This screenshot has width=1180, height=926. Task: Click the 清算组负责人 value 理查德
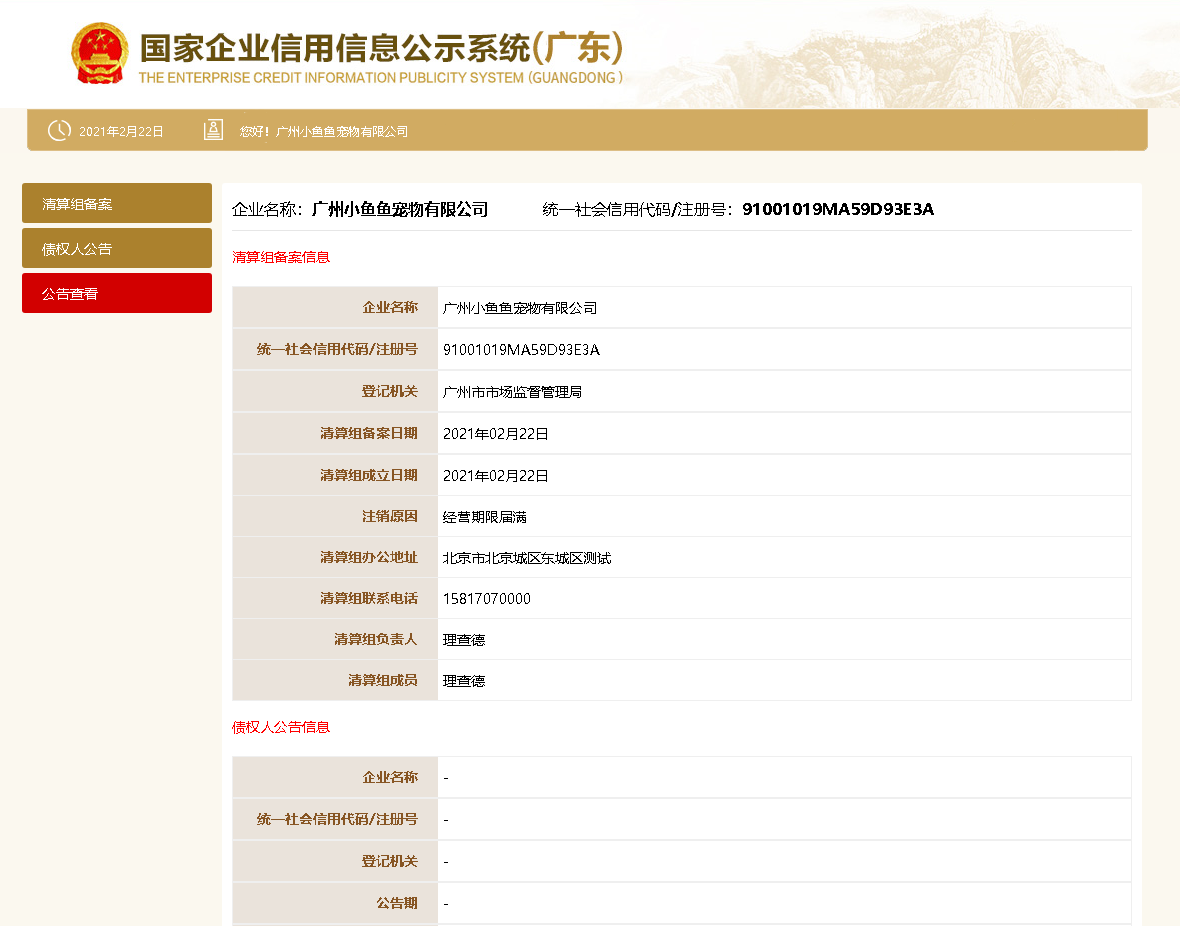[465, 639]
